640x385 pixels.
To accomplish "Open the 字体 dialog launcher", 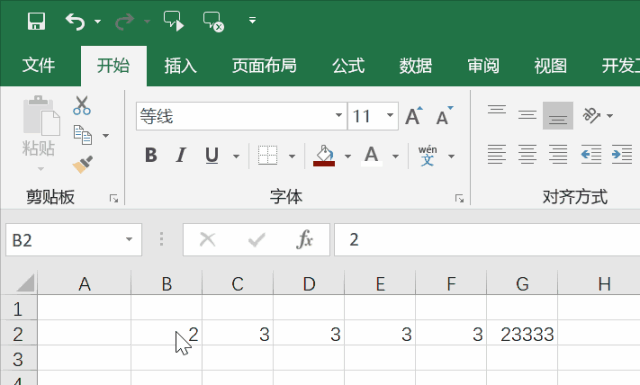I will click(460, 199).
